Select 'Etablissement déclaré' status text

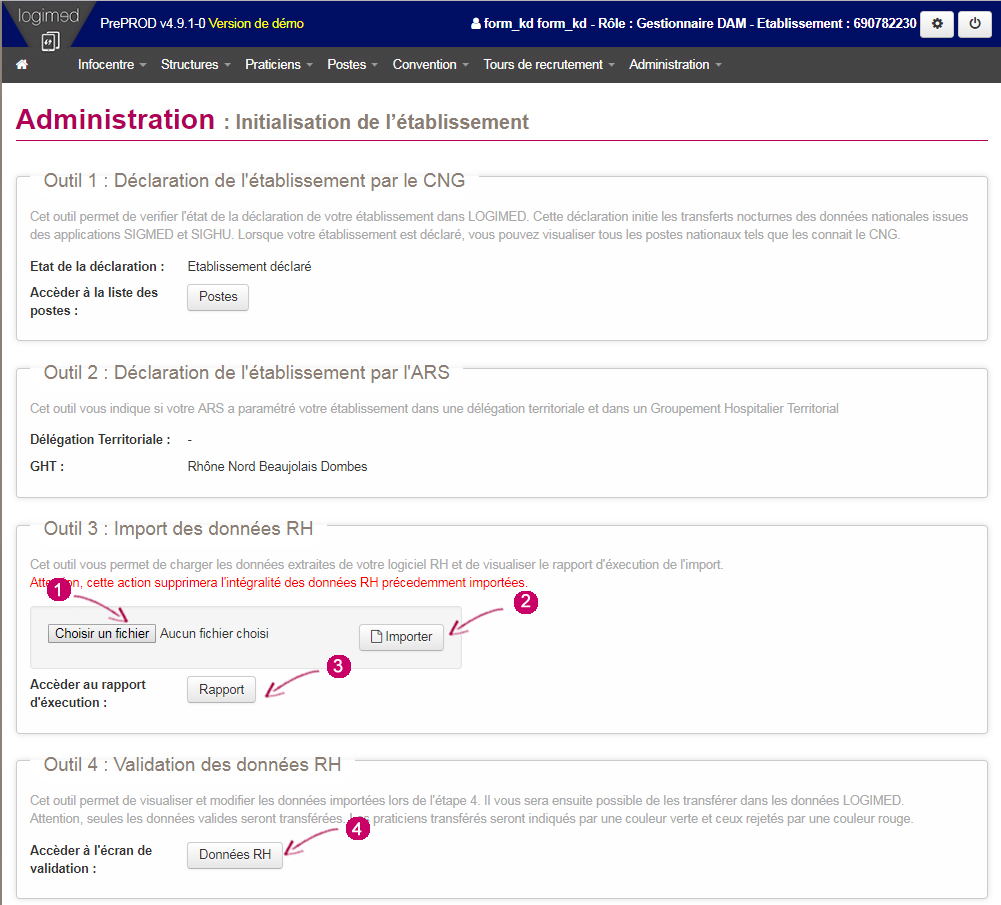tap(249, 266)
